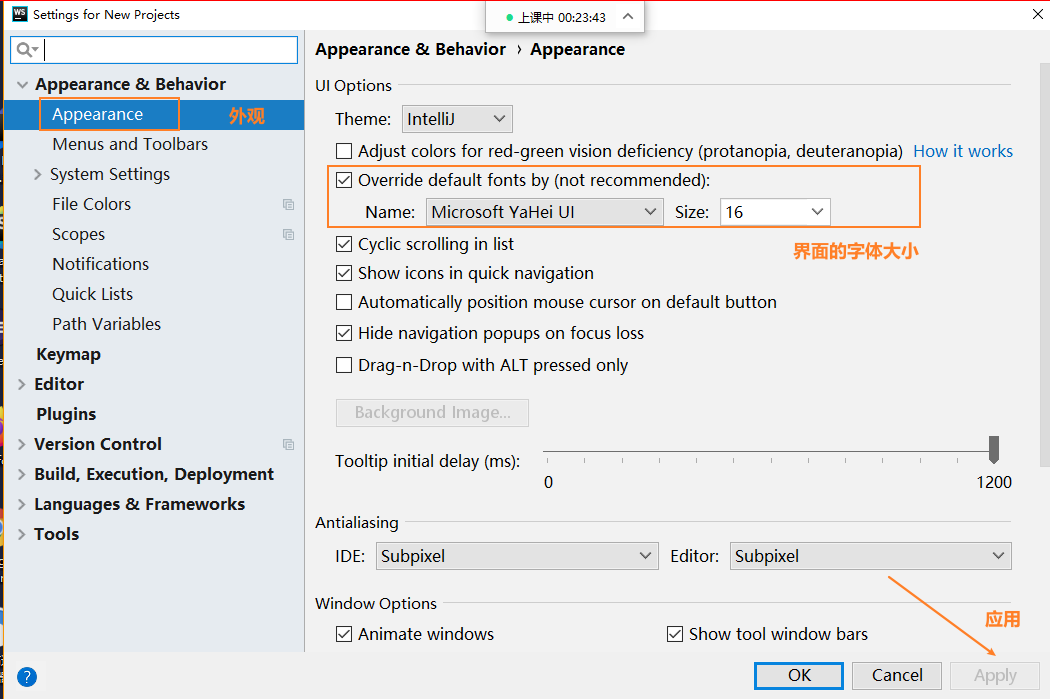This screenshot has width=1050, height=699.
Task: Open the IDE antialiasing dropdown
Action: tap(517, 556)
